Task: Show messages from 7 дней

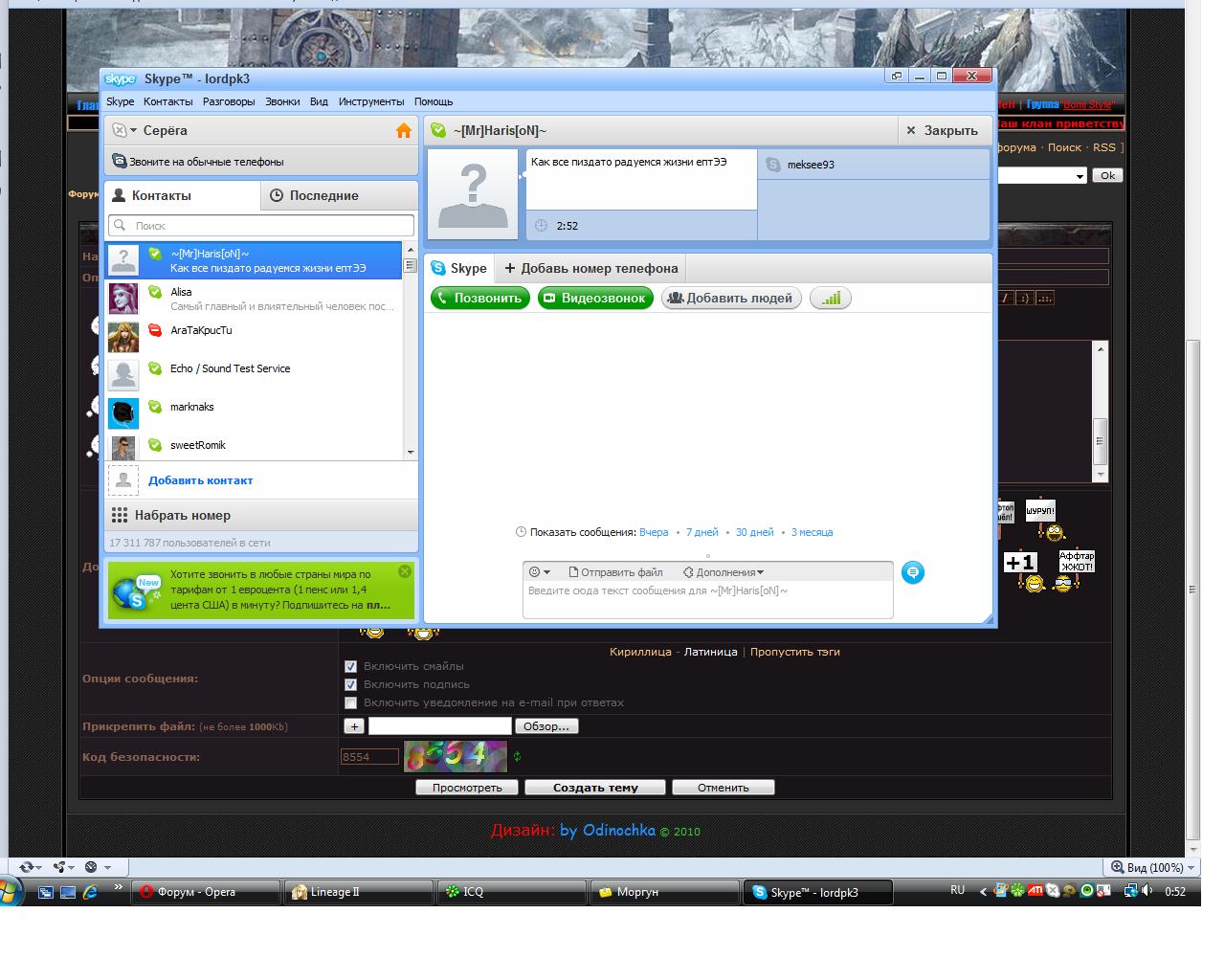Action: [702, 532]
